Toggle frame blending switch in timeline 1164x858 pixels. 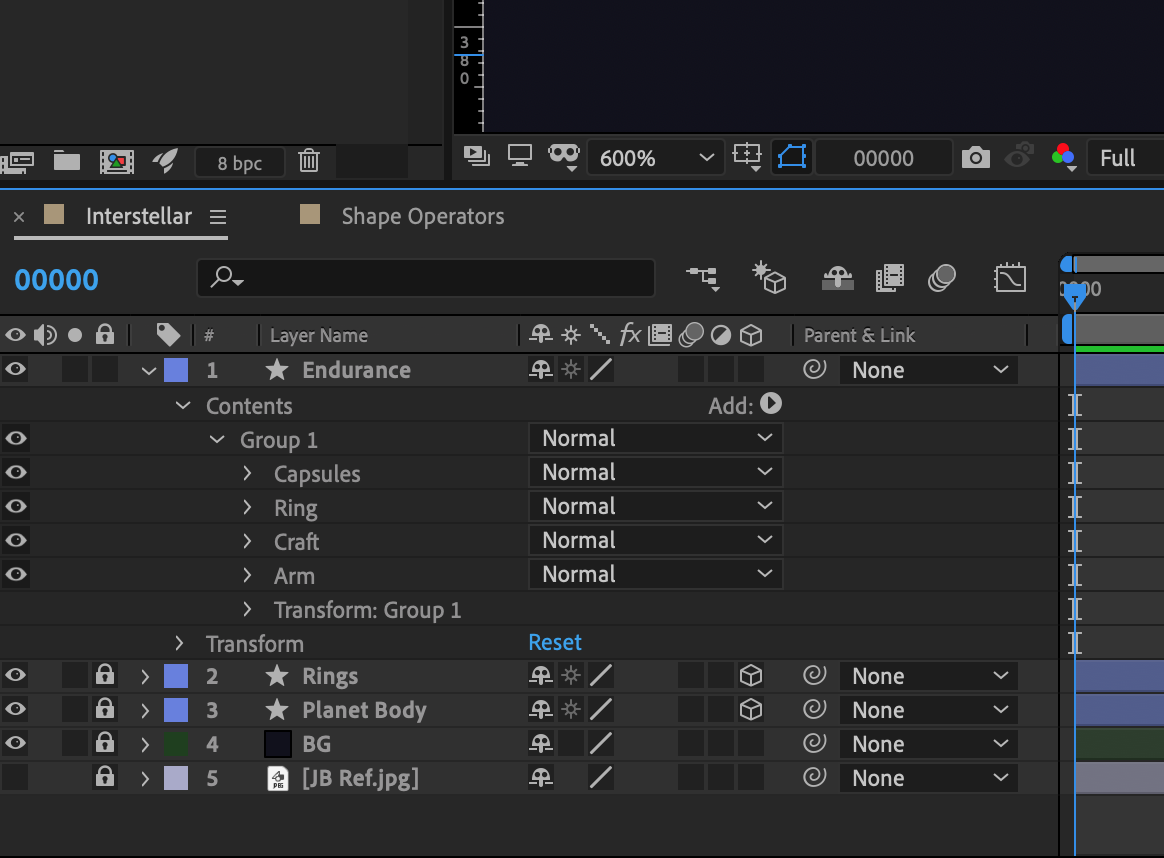tap(889, 278)
